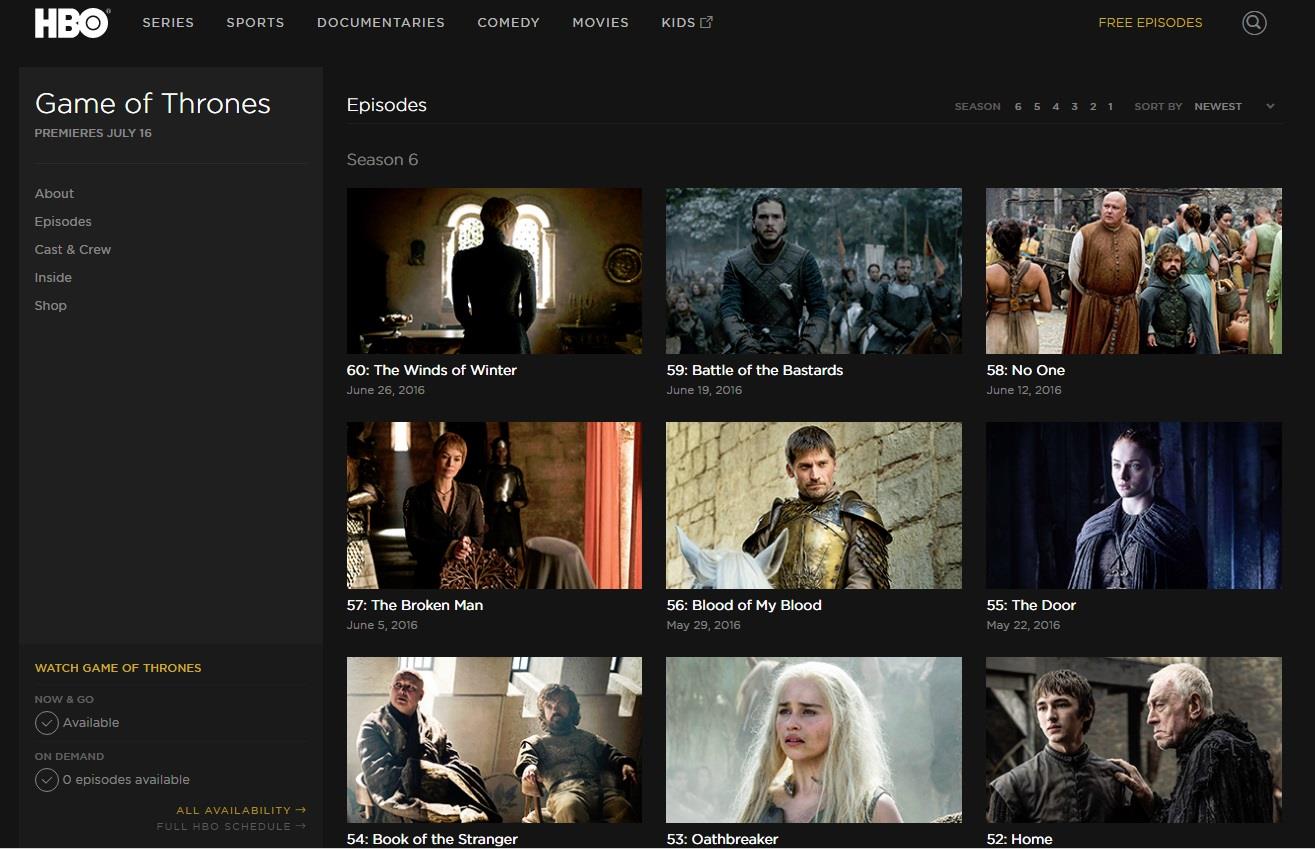Viewport: 1315px width, 849px height.
Task: Click the external link icon beside KIDS
Action: (706, 22)
